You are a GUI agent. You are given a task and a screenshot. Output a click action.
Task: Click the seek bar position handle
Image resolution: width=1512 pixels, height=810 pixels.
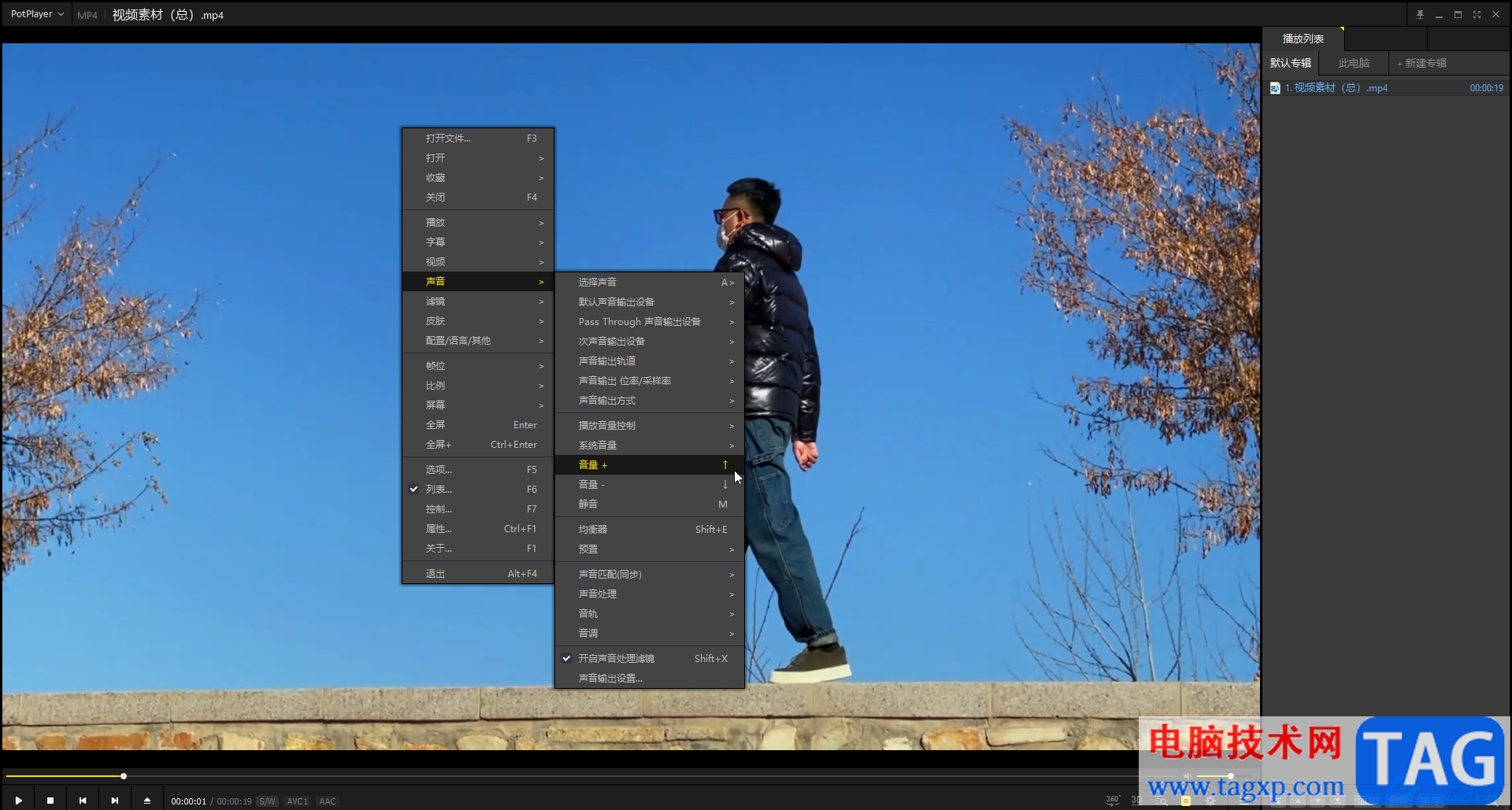(124, 776)
